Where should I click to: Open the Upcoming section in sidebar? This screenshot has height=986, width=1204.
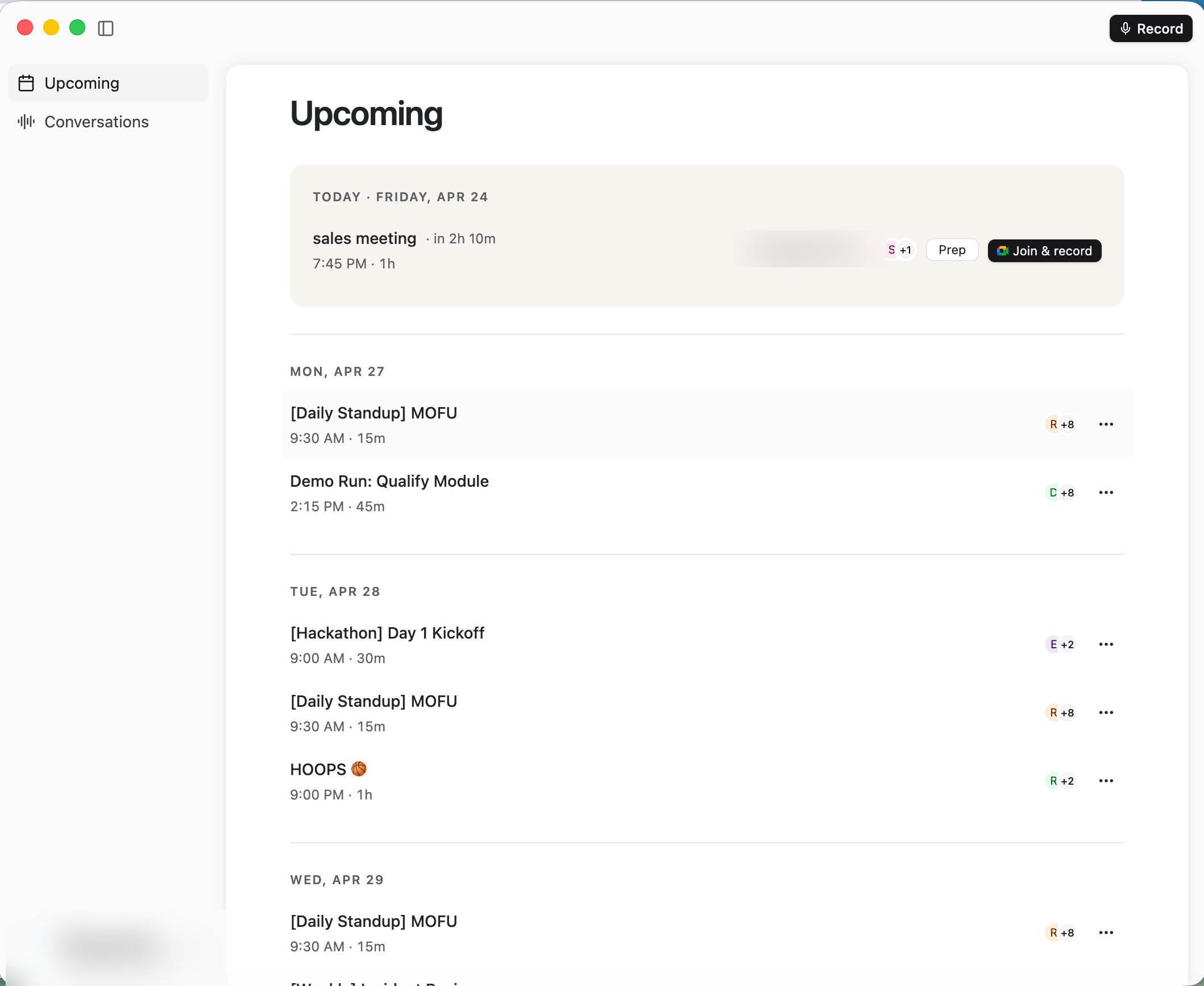108,83
